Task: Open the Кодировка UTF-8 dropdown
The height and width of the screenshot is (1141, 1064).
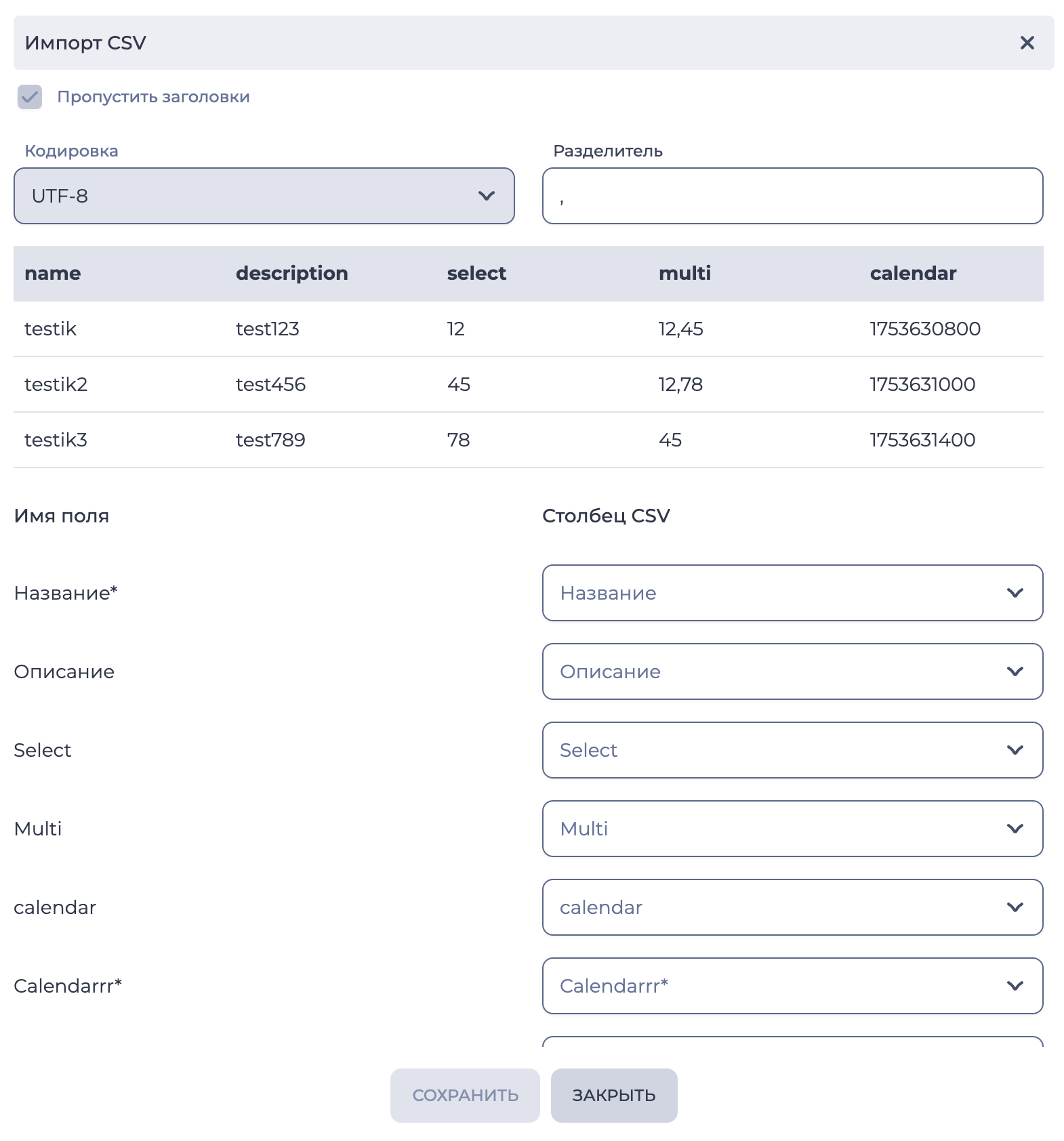Action: [x=264, y=196]
